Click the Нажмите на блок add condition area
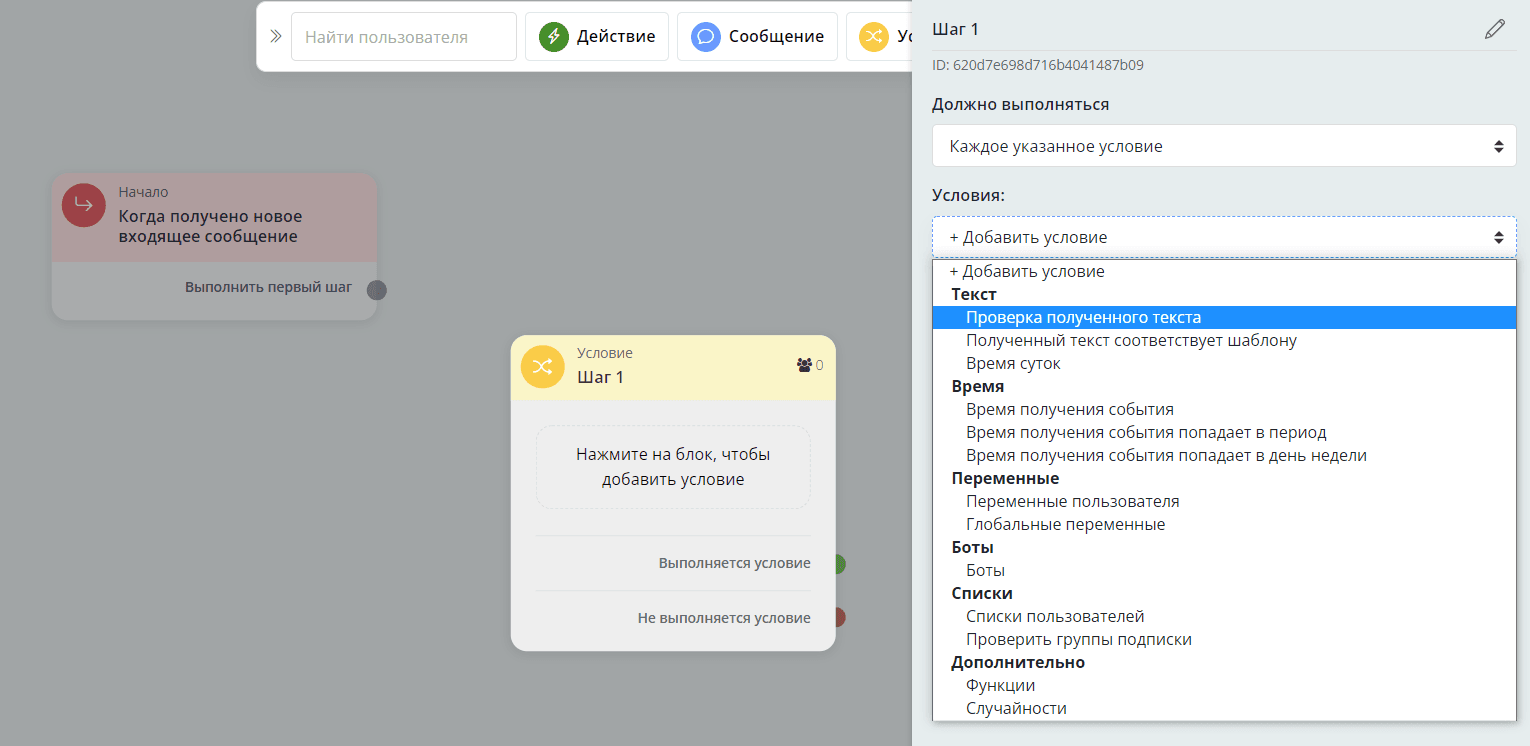The height and width of the screenshot is (746, 1530). (x=673, y=467)
